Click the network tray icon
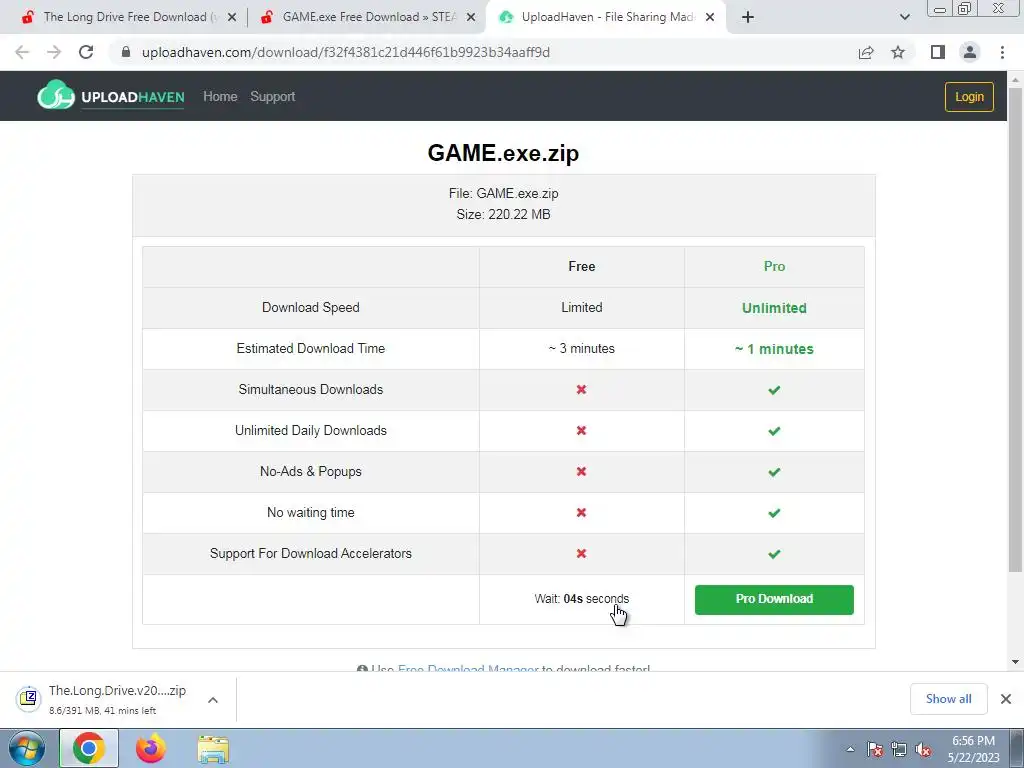The width and height of the screenshot is (1024, 768). [x=899, y=749]
